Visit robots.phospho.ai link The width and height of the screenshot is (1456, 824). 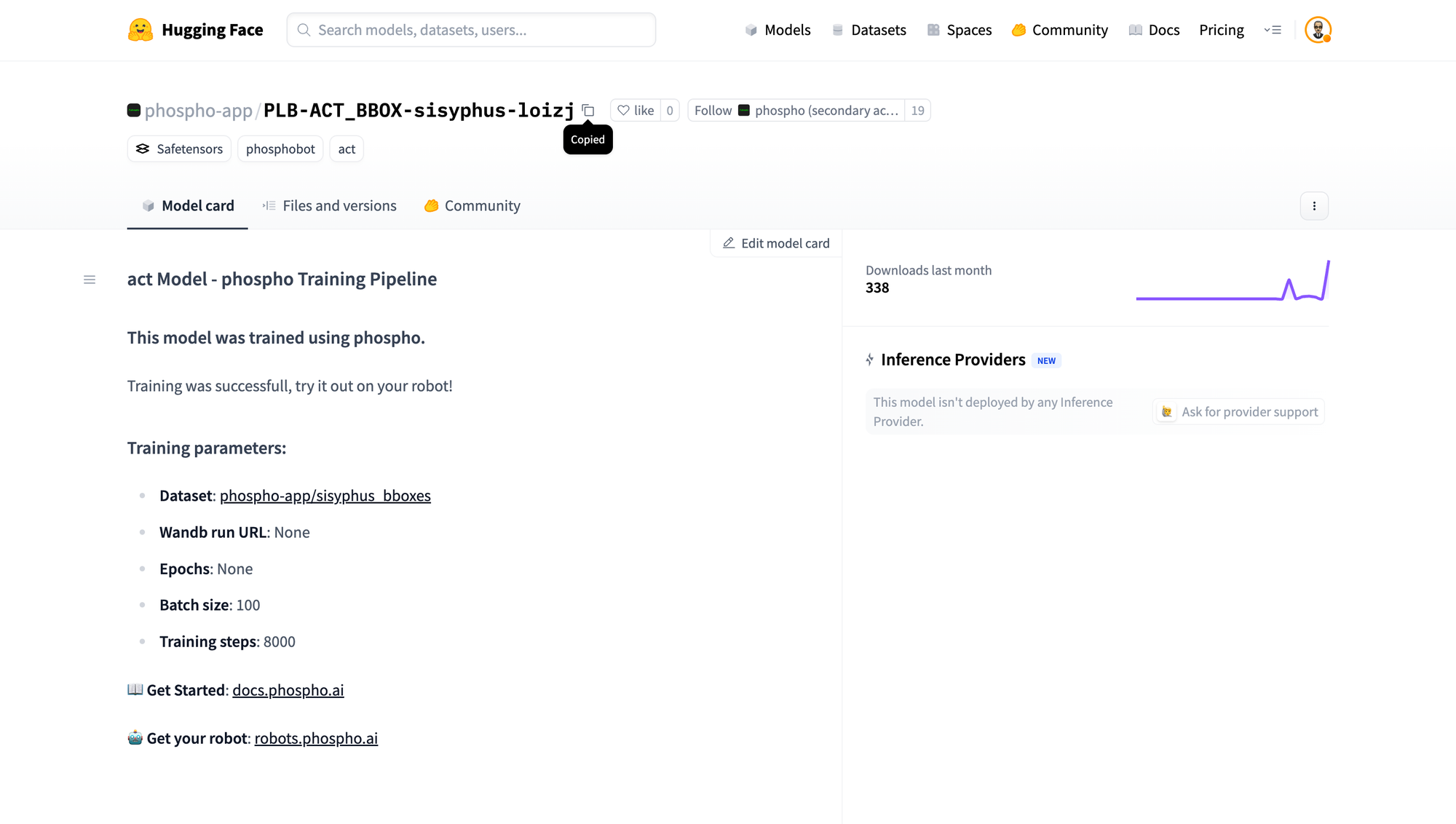(x=316, y=738)
